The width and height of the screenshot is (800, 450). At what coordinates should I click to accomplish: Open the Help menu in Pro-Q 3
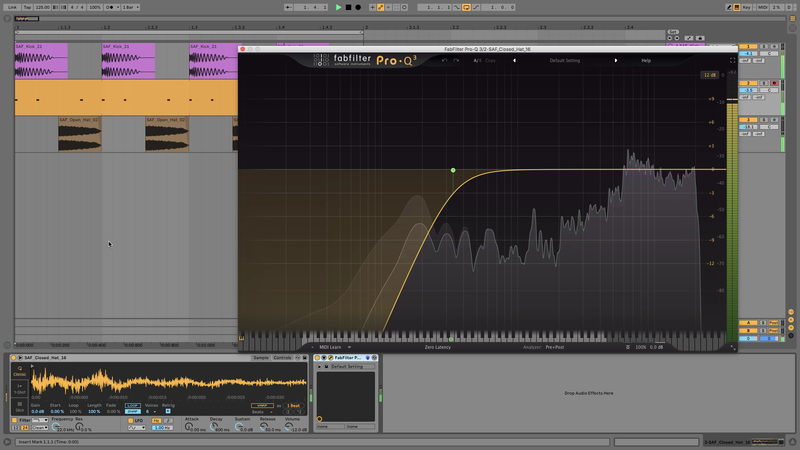(646, 60)
